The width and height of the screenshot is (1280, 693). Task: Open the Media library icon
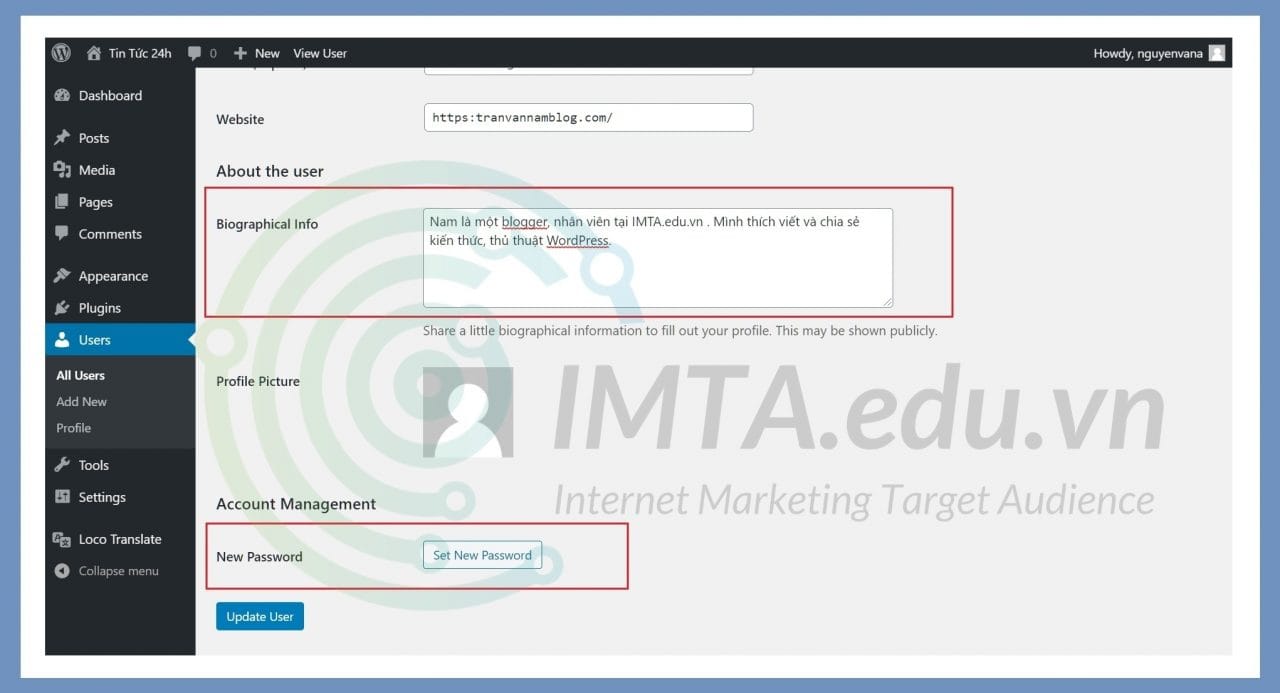pos(64,170)
